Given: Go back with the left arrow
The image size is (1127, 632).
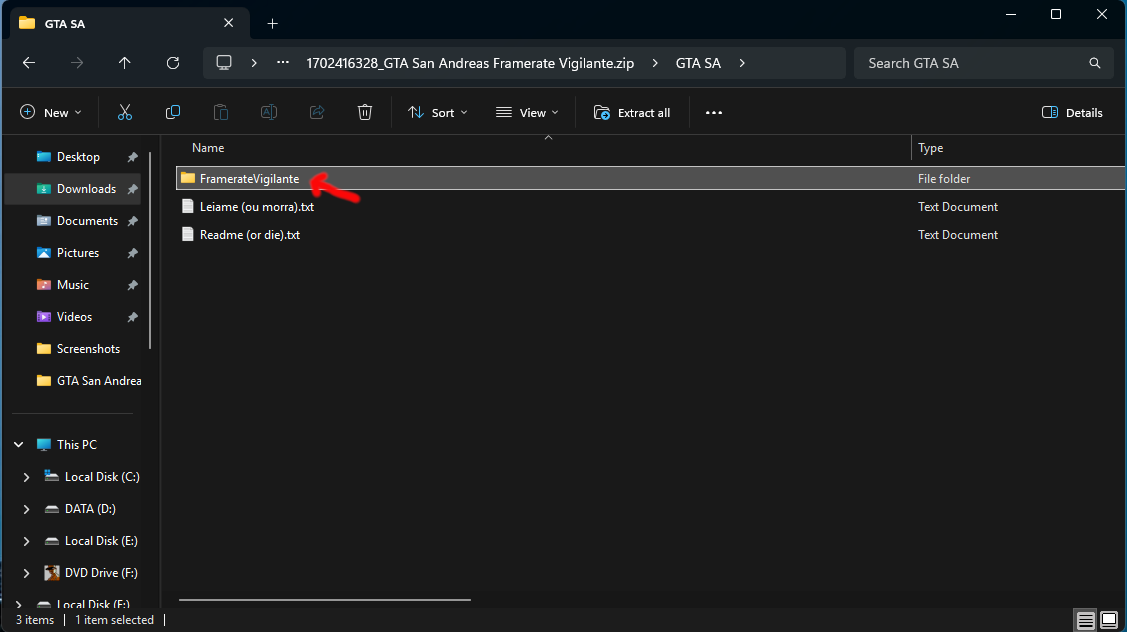Looking at the screenshot, I should click(x=29, y=63).
